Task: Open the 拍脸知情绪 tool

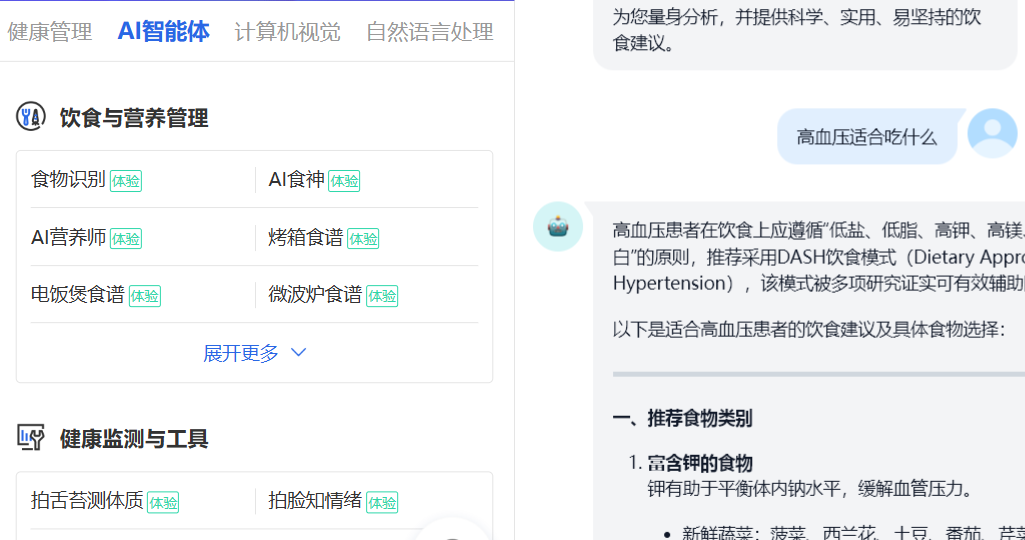Action: pos(315,501)
